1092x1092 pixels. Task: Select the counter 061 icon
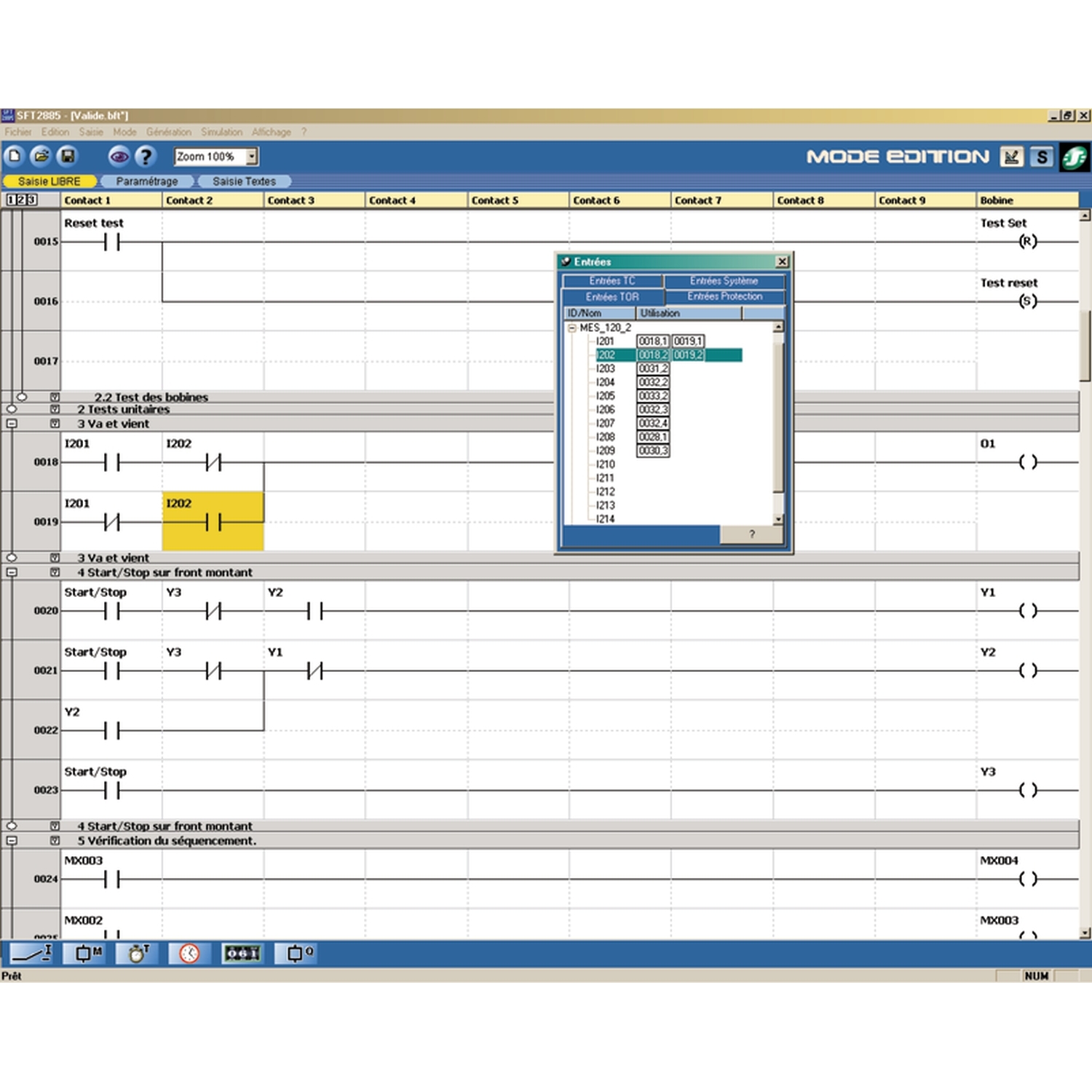242,953
